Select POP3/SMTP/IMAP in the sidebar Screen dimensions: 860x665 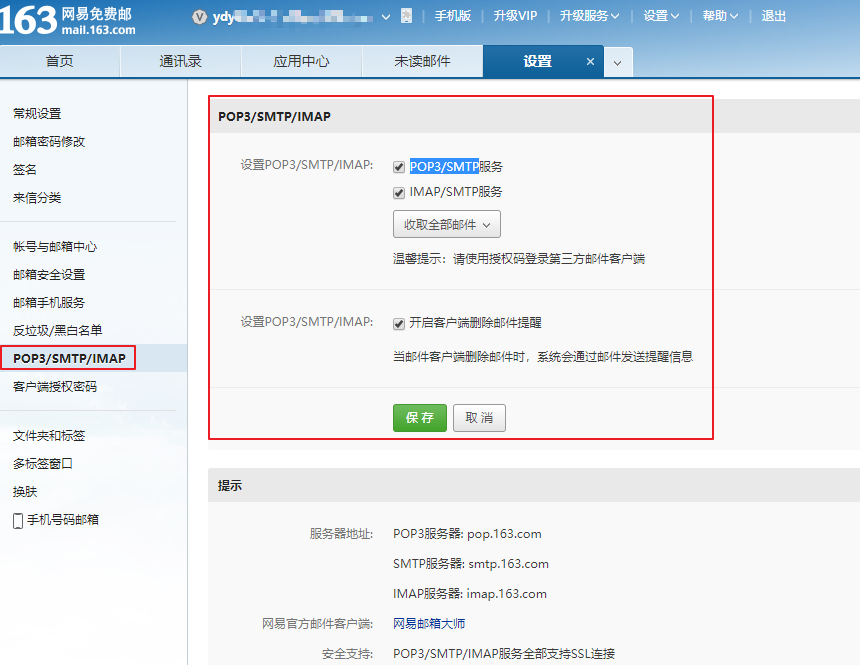click(x=69, y=358)
